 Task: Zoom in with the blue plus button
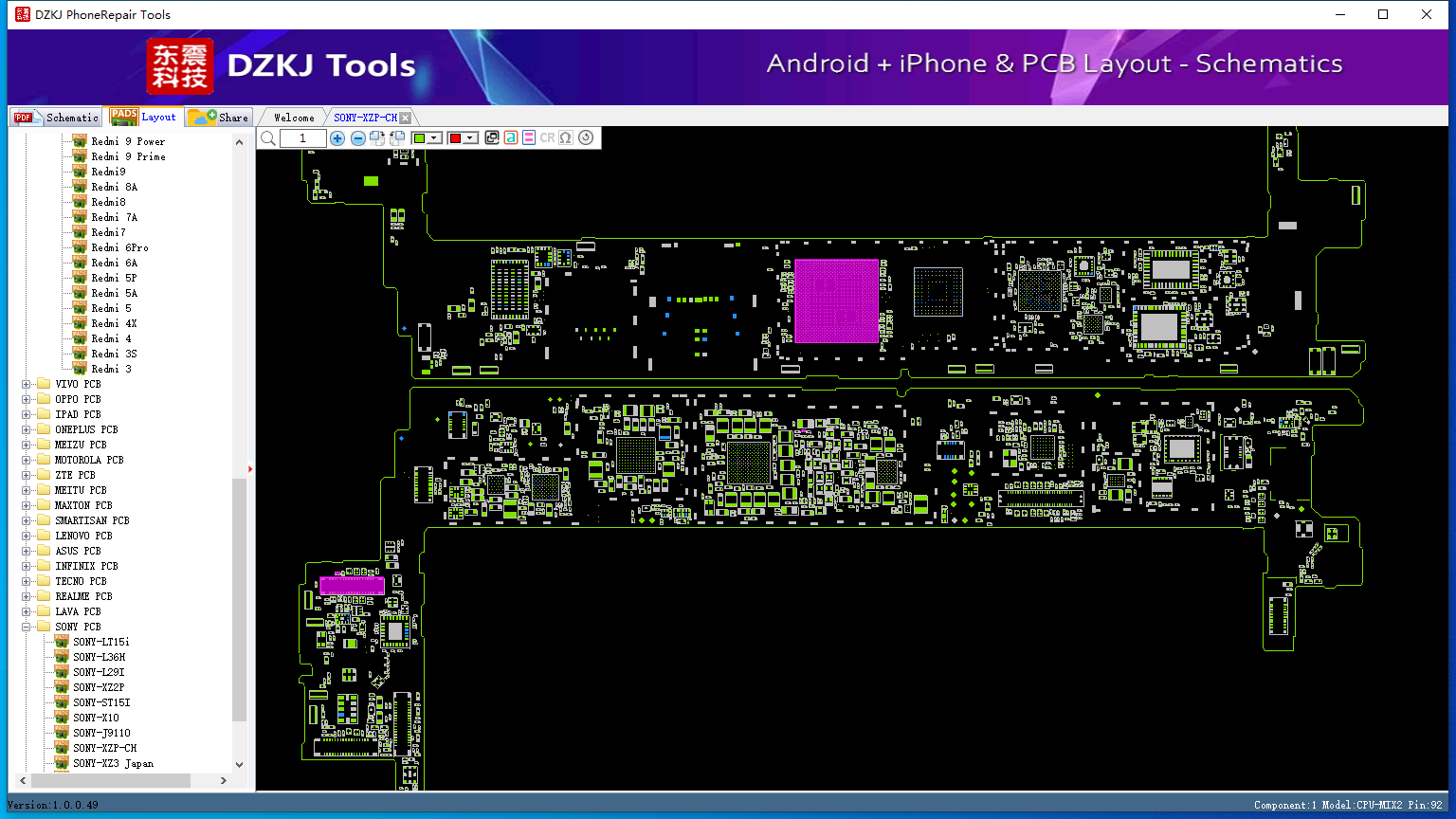tap(337, 138)
